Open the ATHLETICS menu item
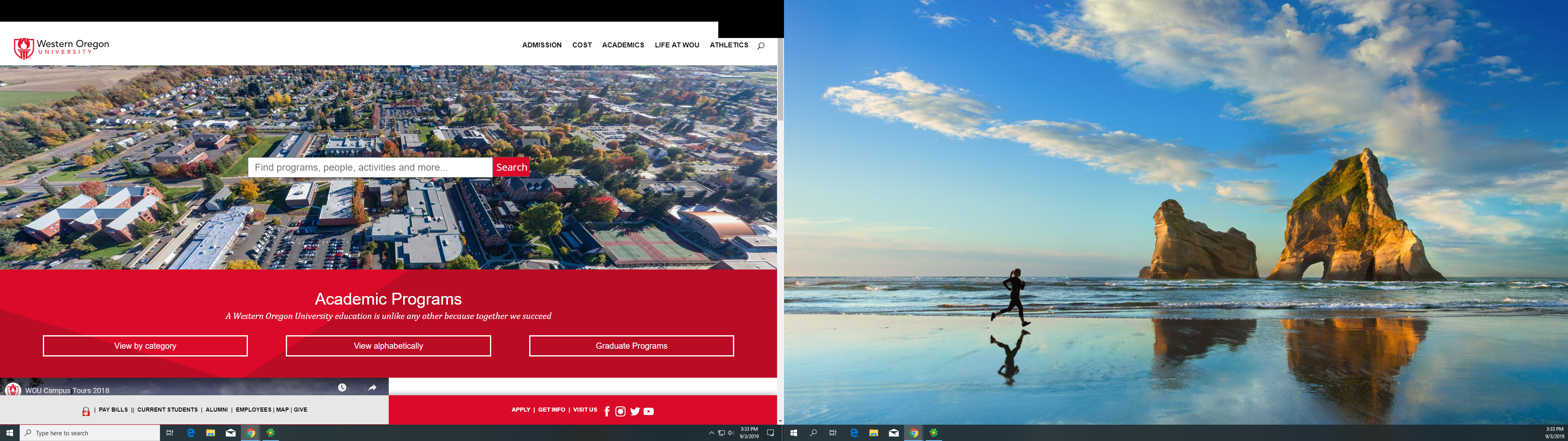Viewport: 1568px width, 441px height. 728,45
